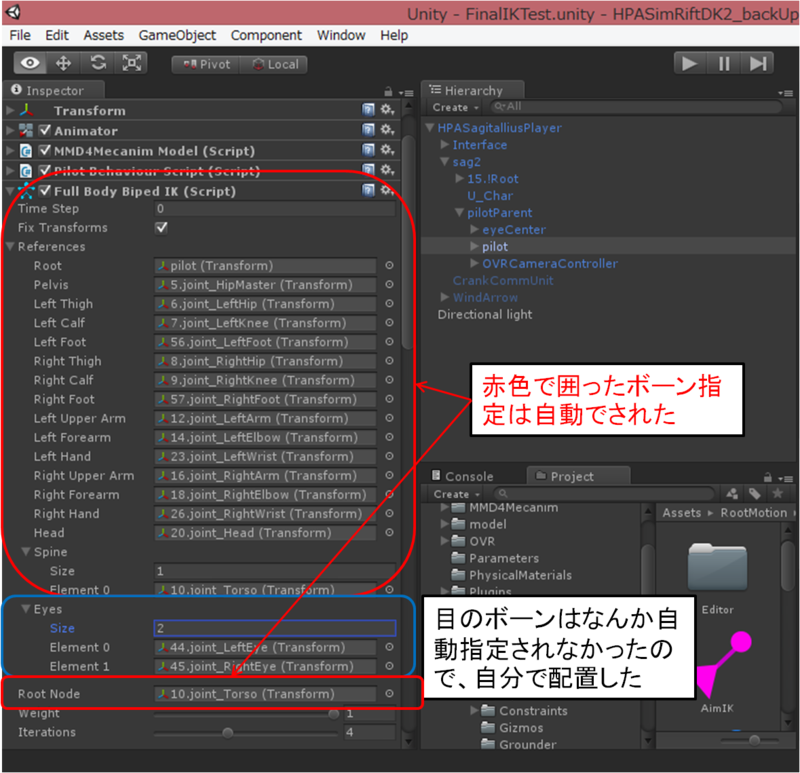Open Animator component gear menu
This screenshot has width=800, height=773.
387,130
